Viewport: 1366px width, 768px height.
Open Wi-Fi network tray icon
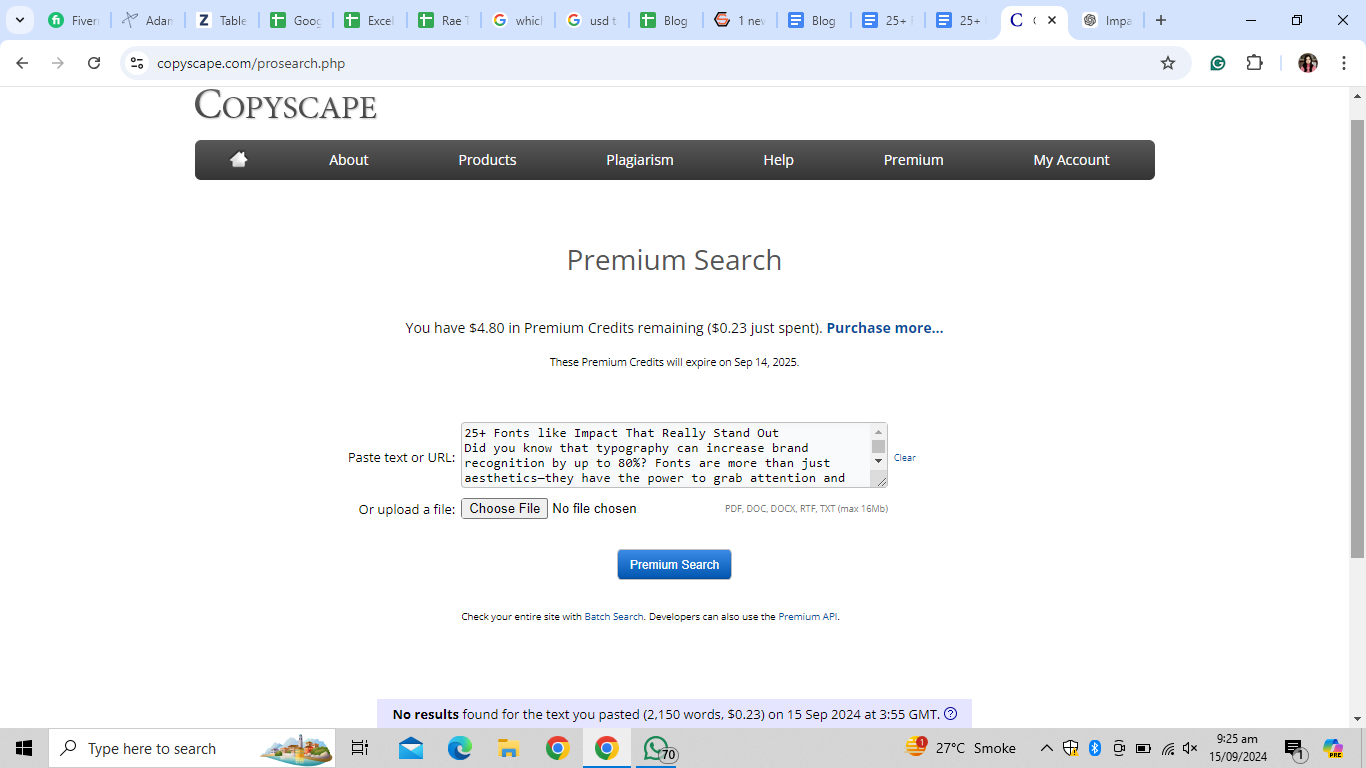1167,748
